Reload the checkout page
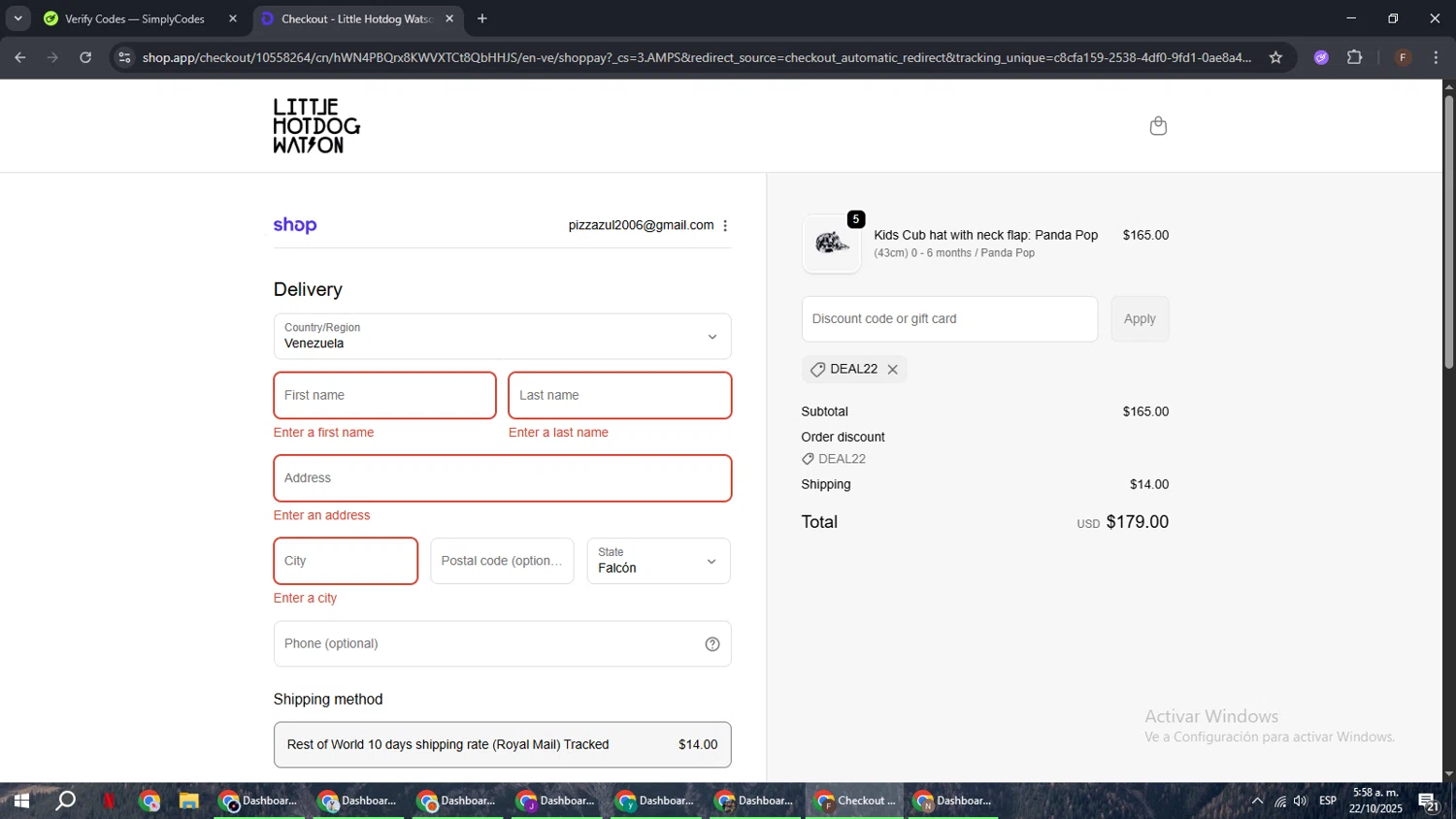This screenshot has height=819, width=1456. 85,57
